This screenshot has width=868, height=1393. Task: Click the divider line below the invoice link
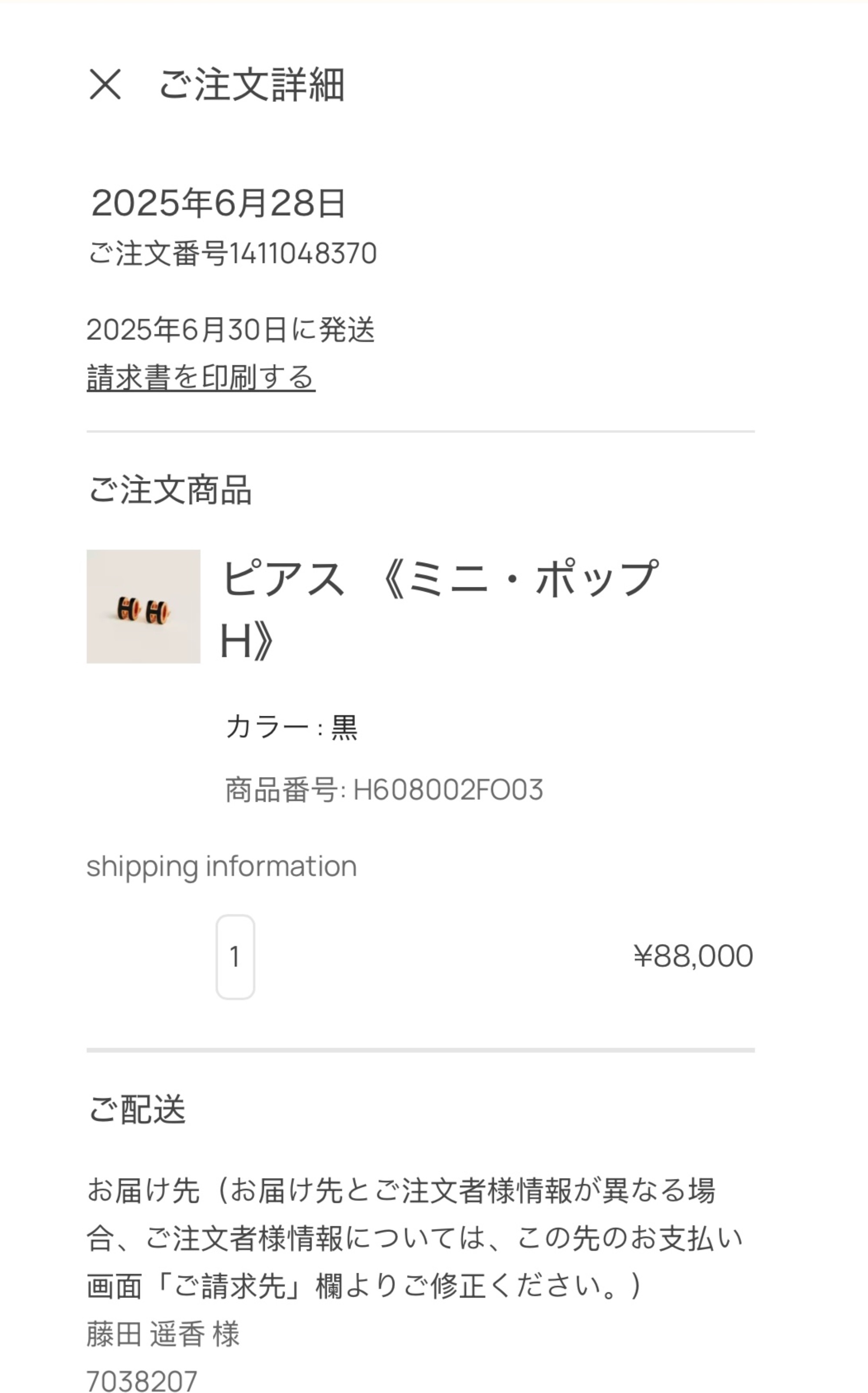(x=420, y=431)
